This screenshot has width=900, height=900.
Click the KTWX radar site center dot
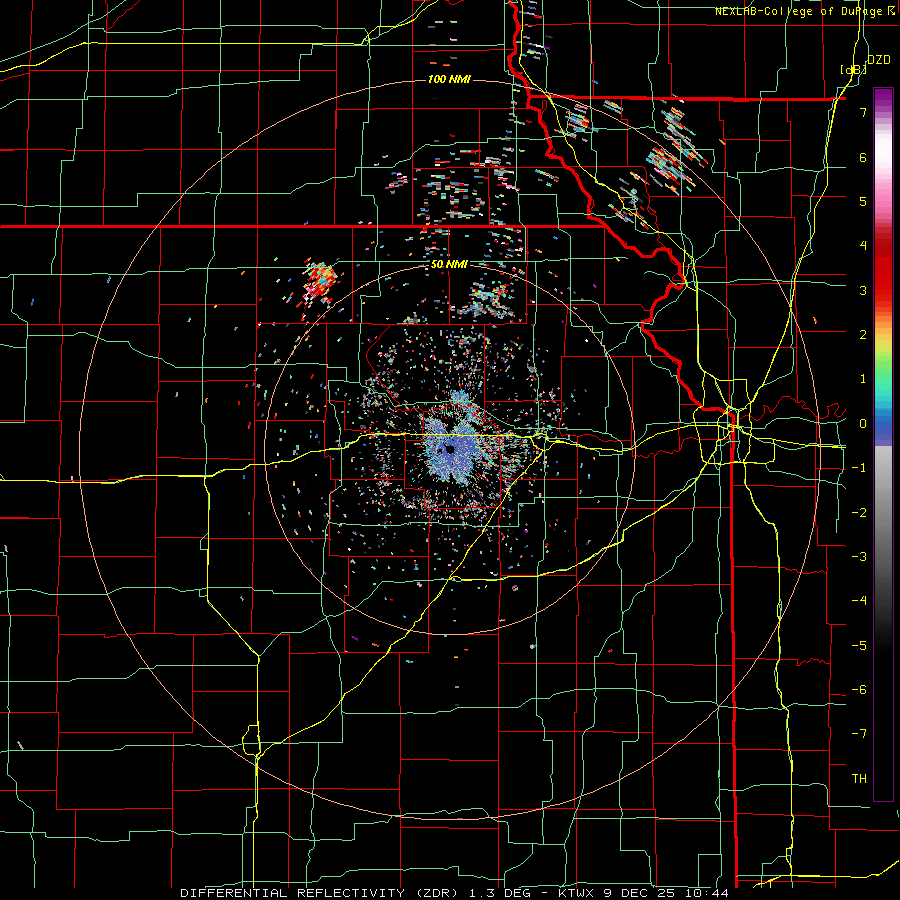[449, 450]
